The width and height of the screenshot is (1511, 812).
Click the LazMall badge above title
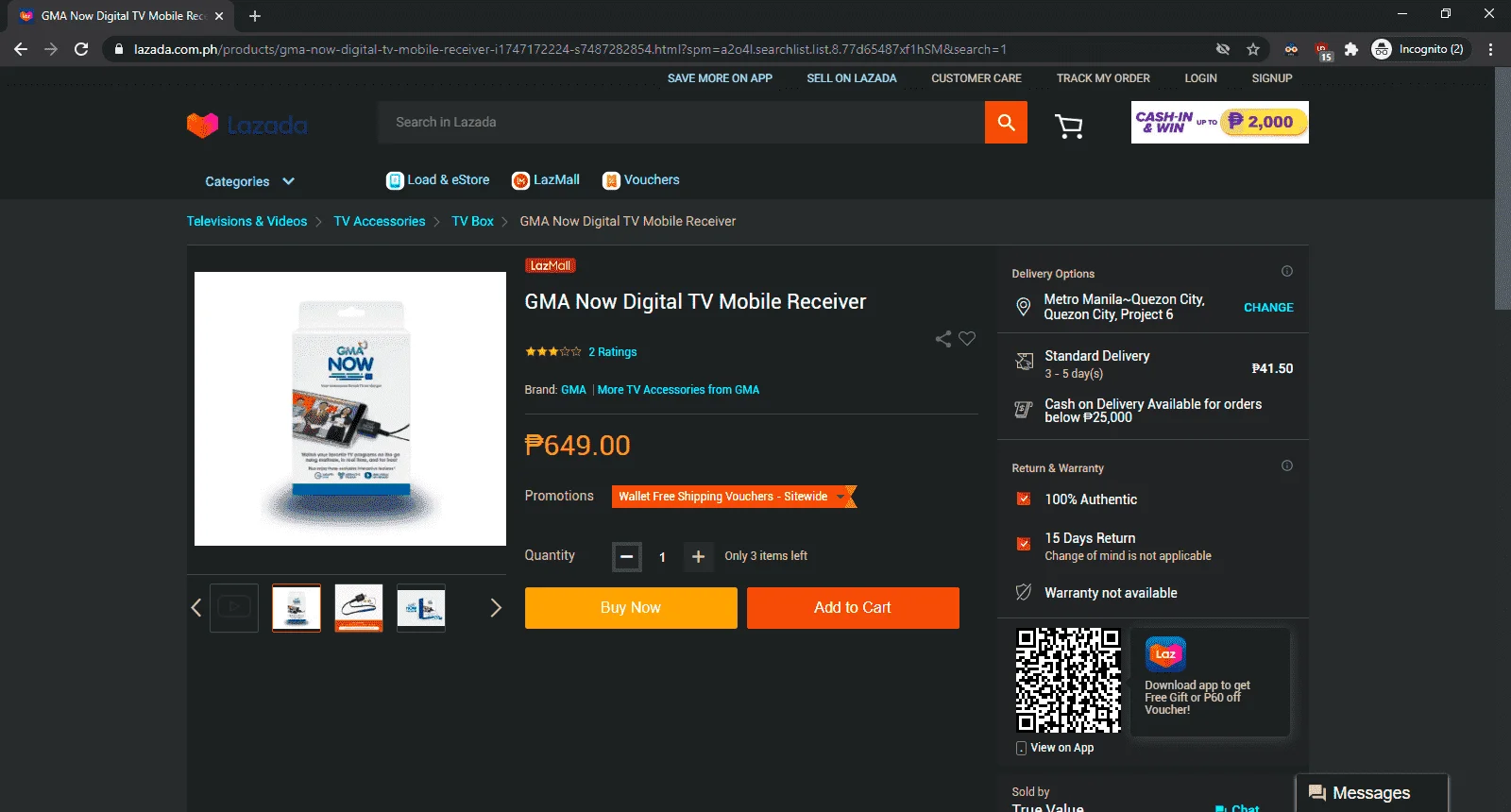551,266
